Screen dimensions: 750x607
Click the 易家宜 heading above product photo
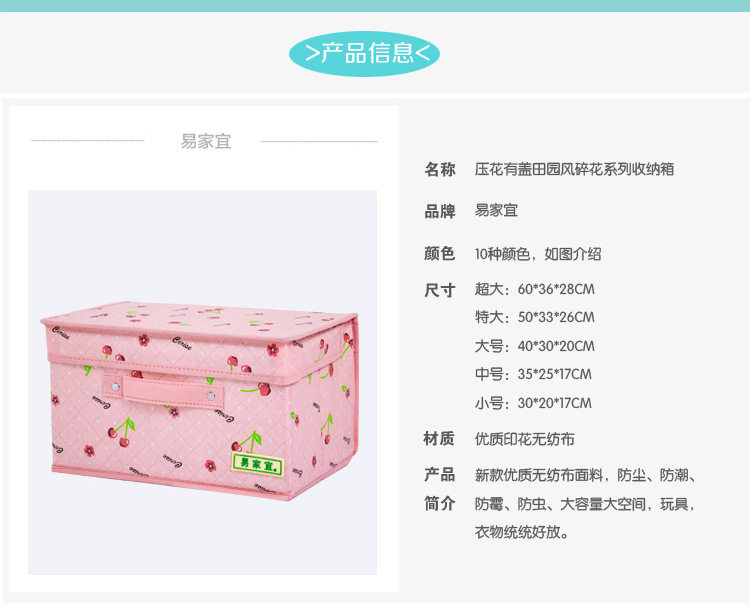(x=206, y=141)
